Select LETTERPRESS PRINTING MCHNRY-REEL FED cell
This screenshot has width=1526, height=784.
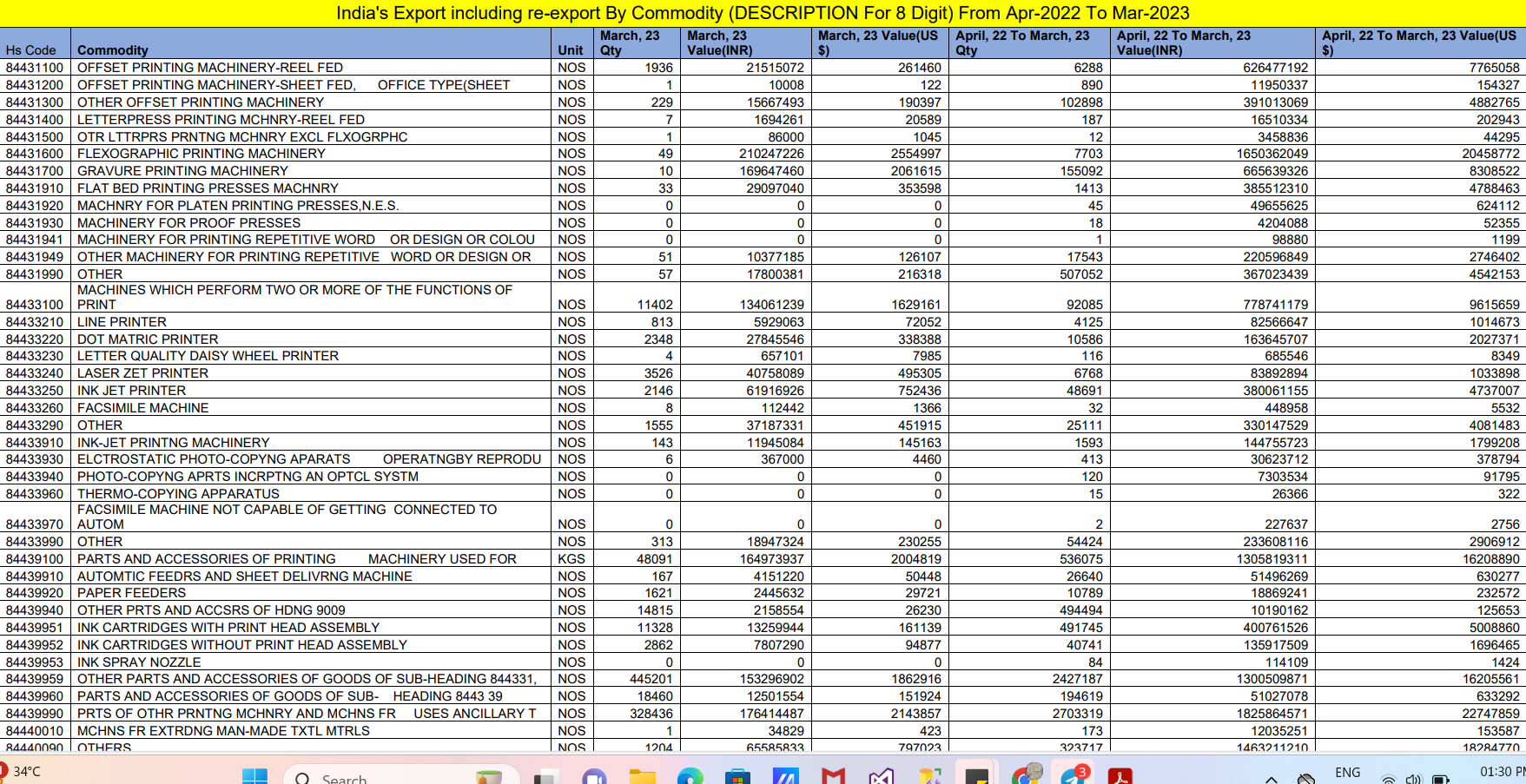310,120
